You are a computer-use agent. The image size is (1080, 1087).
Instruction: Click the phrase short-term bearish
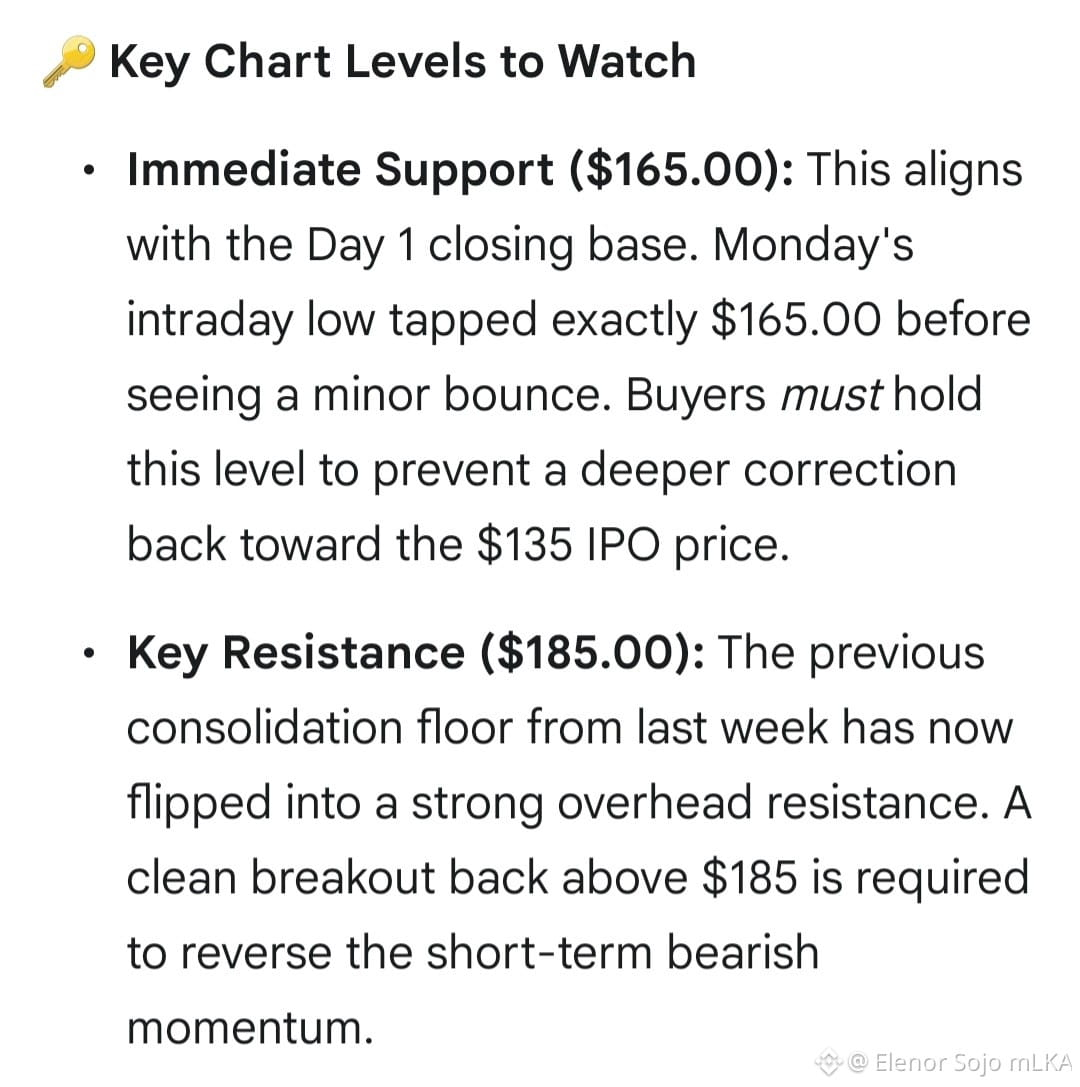(622, 952)
